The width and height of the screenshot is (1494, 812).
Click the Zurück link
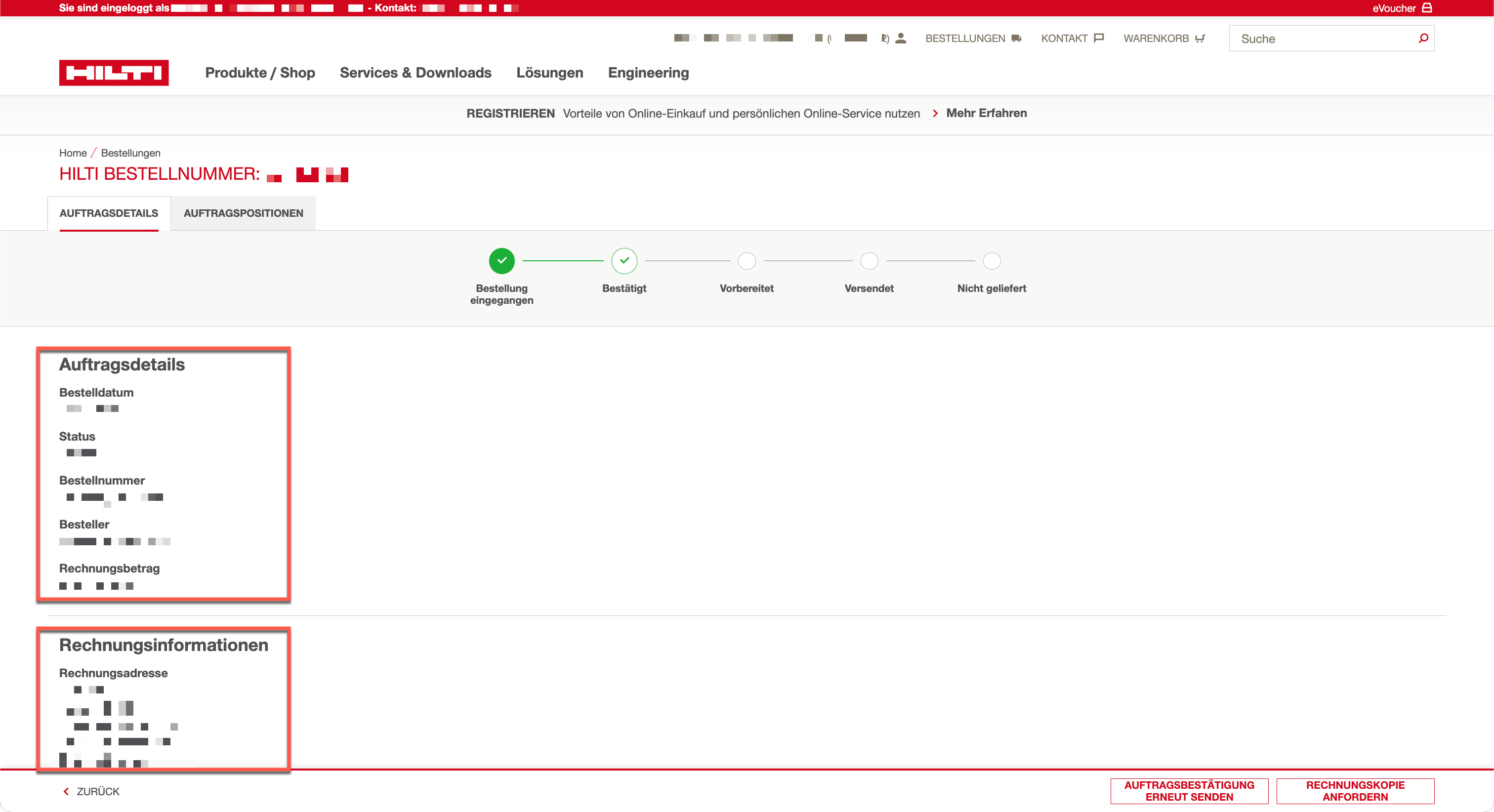tap(98, 791)
